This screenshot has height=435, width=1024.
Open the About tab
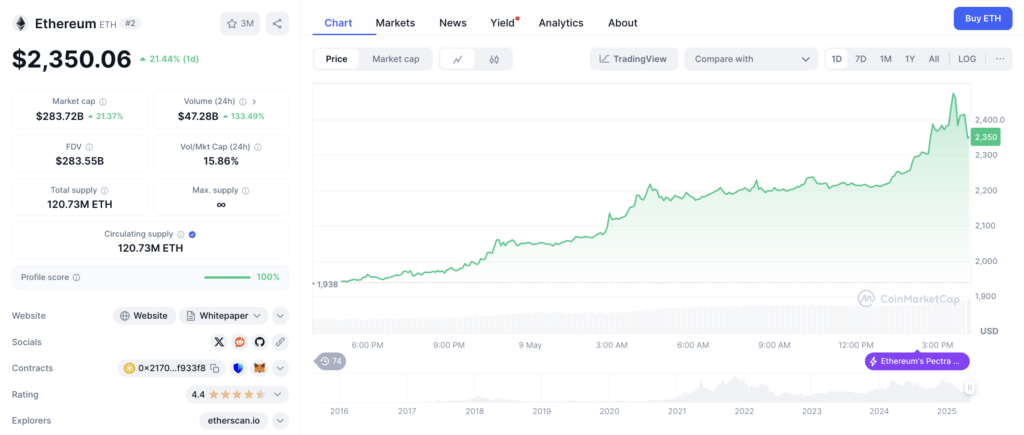(622, 23)
